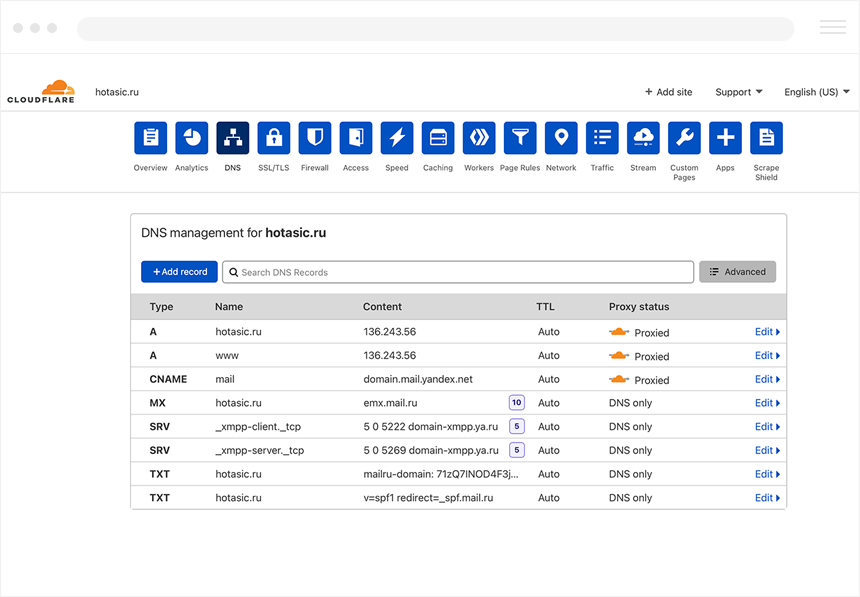Click the Add site link
Image resolution: width=860 pixels, height=597 pixels.
point(669,92)
